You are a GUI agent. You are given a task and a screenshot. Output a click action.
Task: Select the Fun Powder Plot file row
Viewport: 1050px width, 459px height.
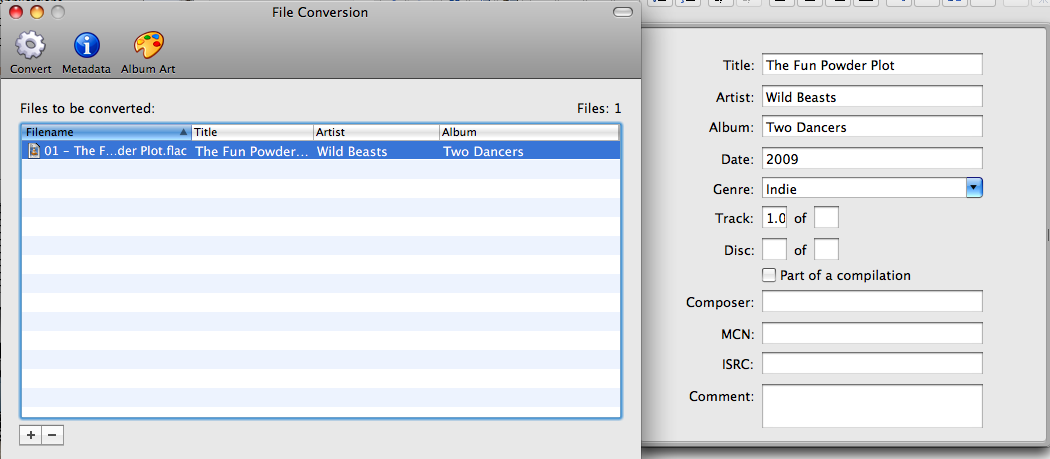(x=320, y=151)
